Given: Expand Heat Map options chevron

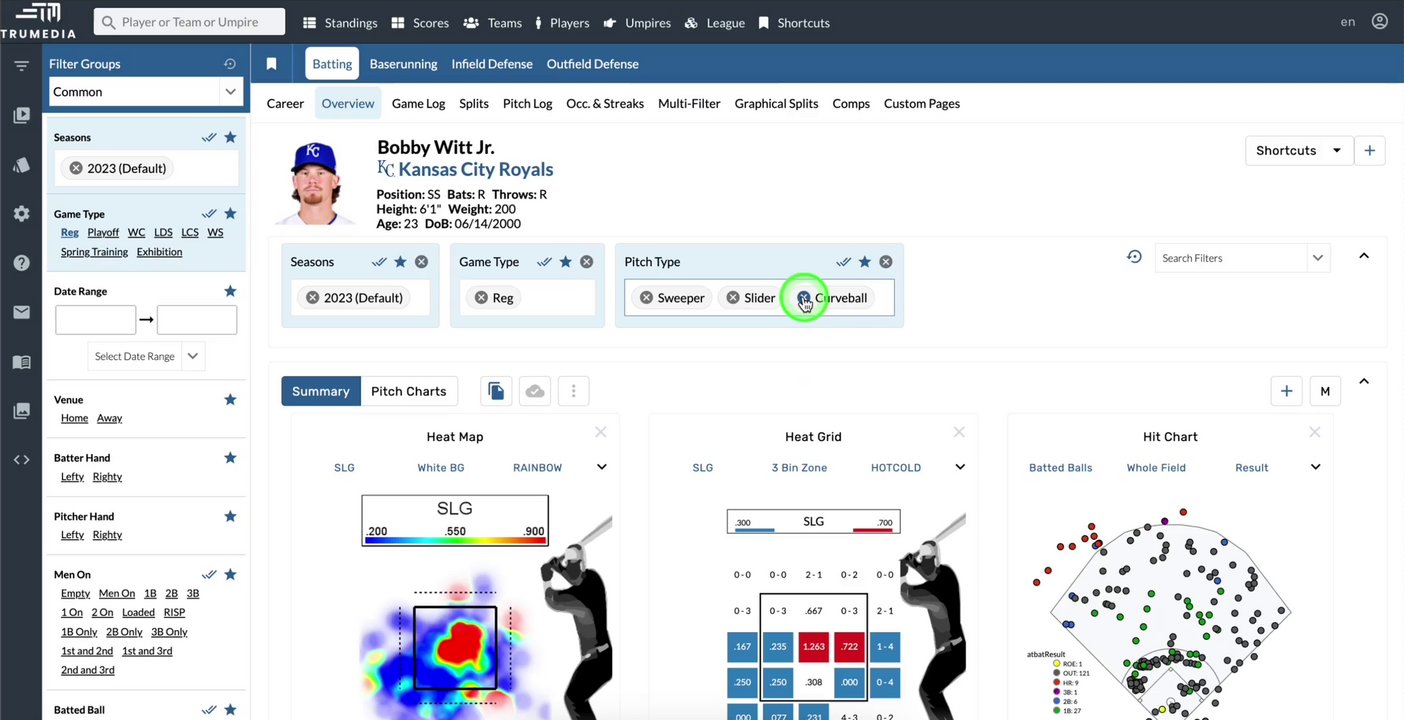Looking at the screenshot, I should (602, 467).
